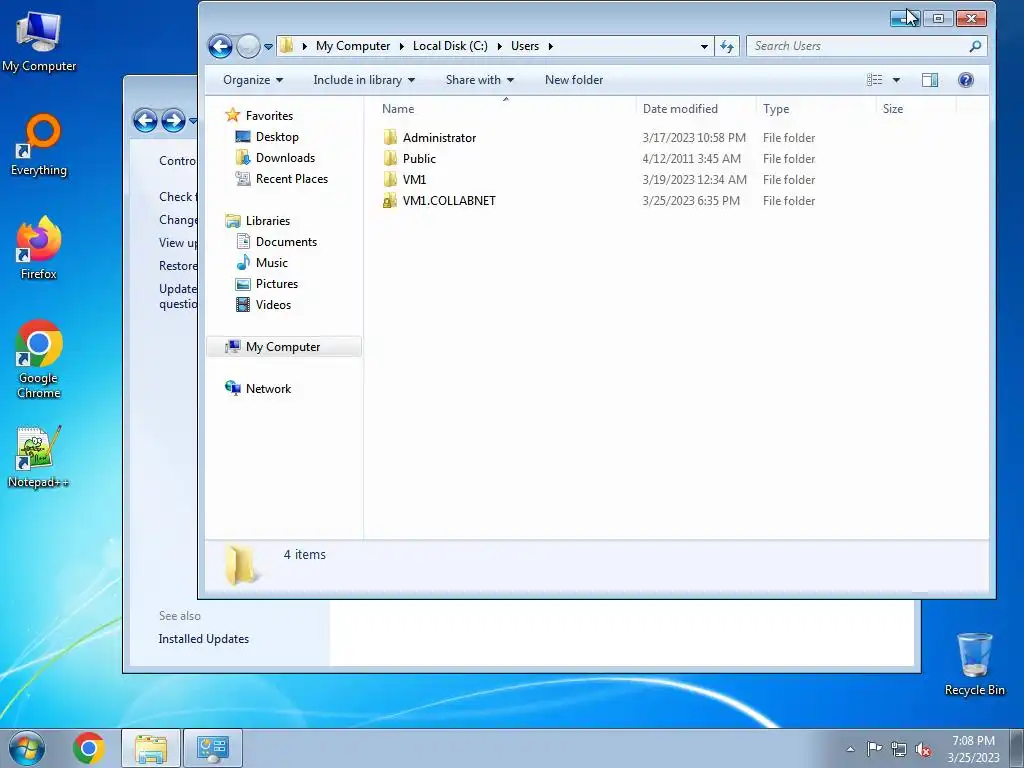
Task: Select the Public folder
Action: tap(419, 159)
